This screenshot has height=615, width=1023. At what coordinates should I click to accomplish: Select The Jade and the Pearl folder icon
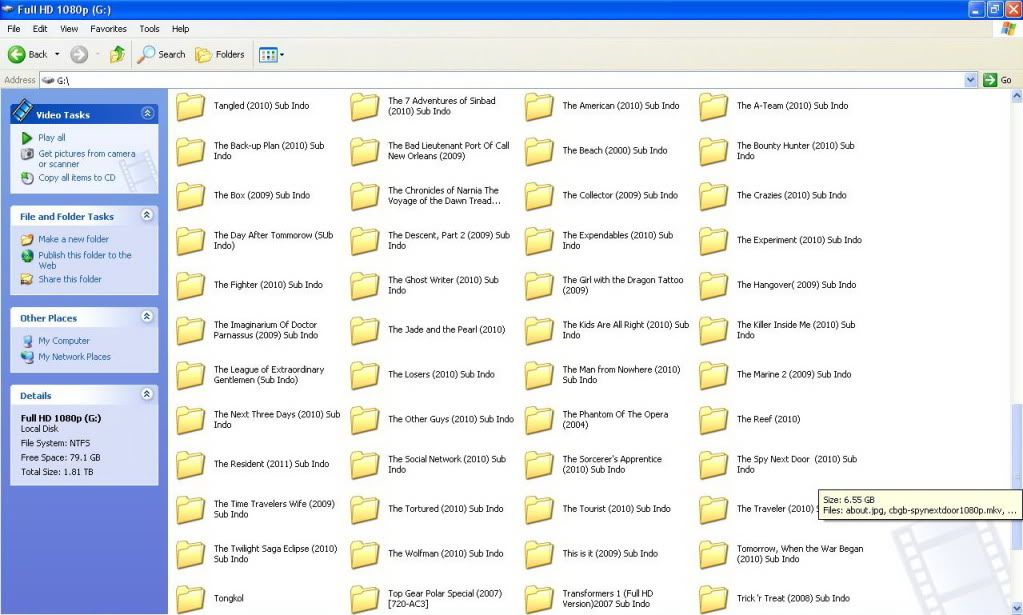click(365, 330)
